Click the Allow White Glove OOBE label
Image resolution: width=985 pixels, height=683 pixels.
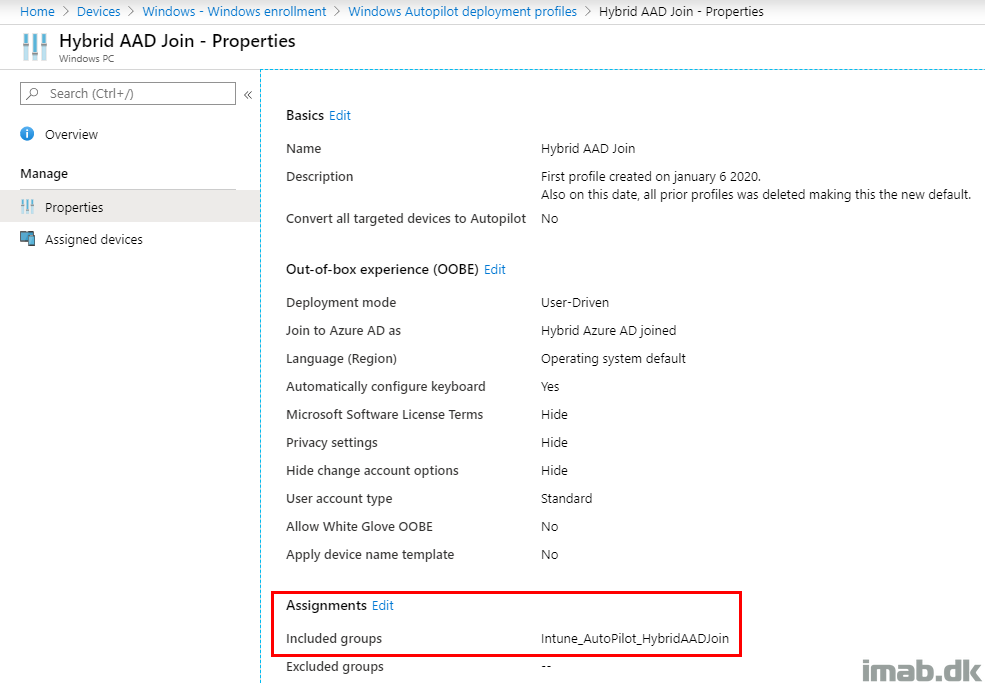coord(359,527)
